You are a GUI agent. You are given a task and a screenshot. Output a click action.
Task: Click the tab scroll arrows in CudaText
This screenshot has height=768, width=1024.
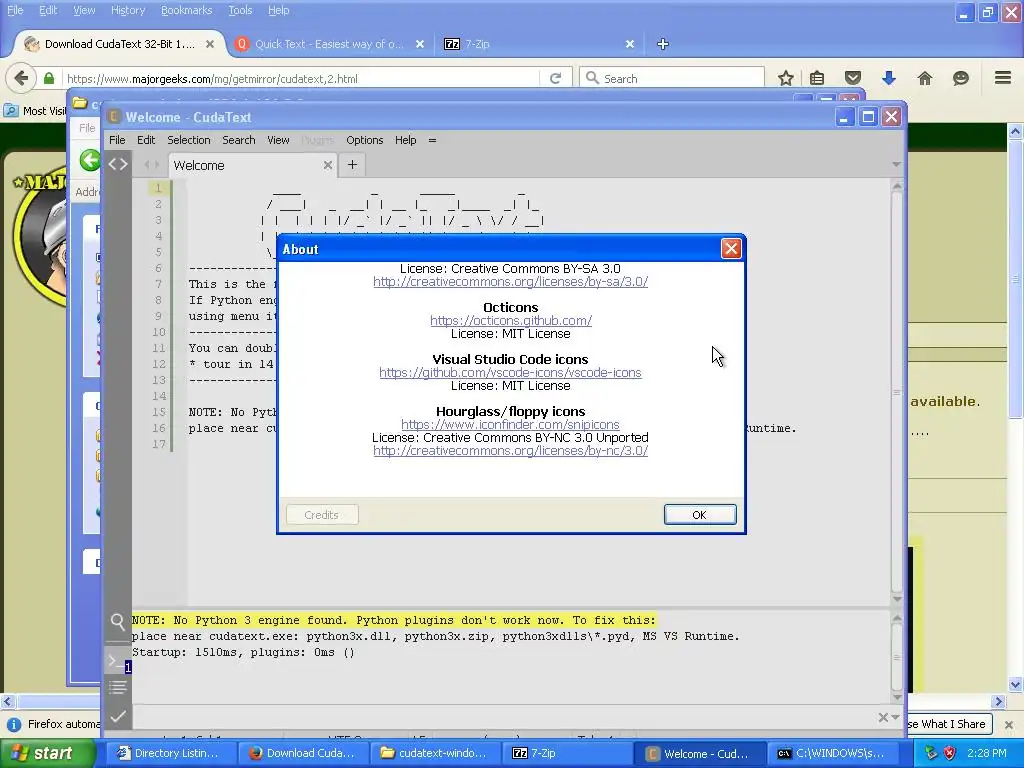(x=152, y=165)
